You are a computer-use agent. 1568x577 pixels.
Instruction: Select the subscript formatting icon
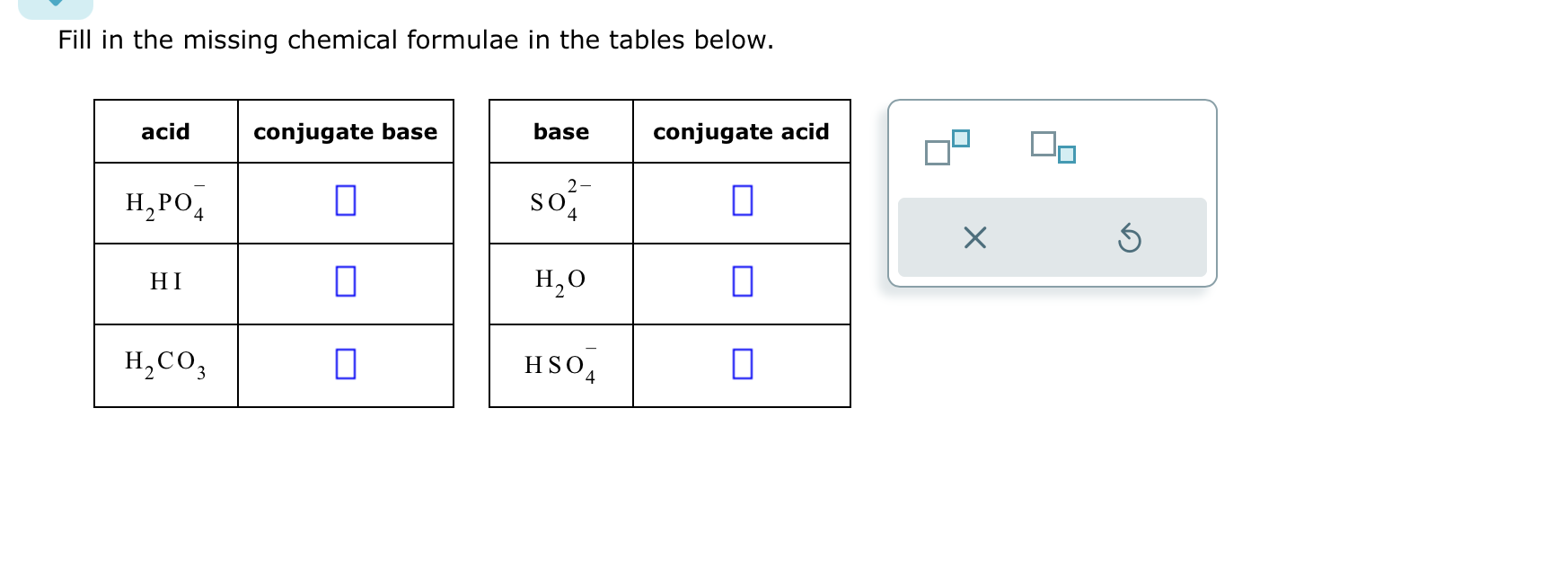1053,149
